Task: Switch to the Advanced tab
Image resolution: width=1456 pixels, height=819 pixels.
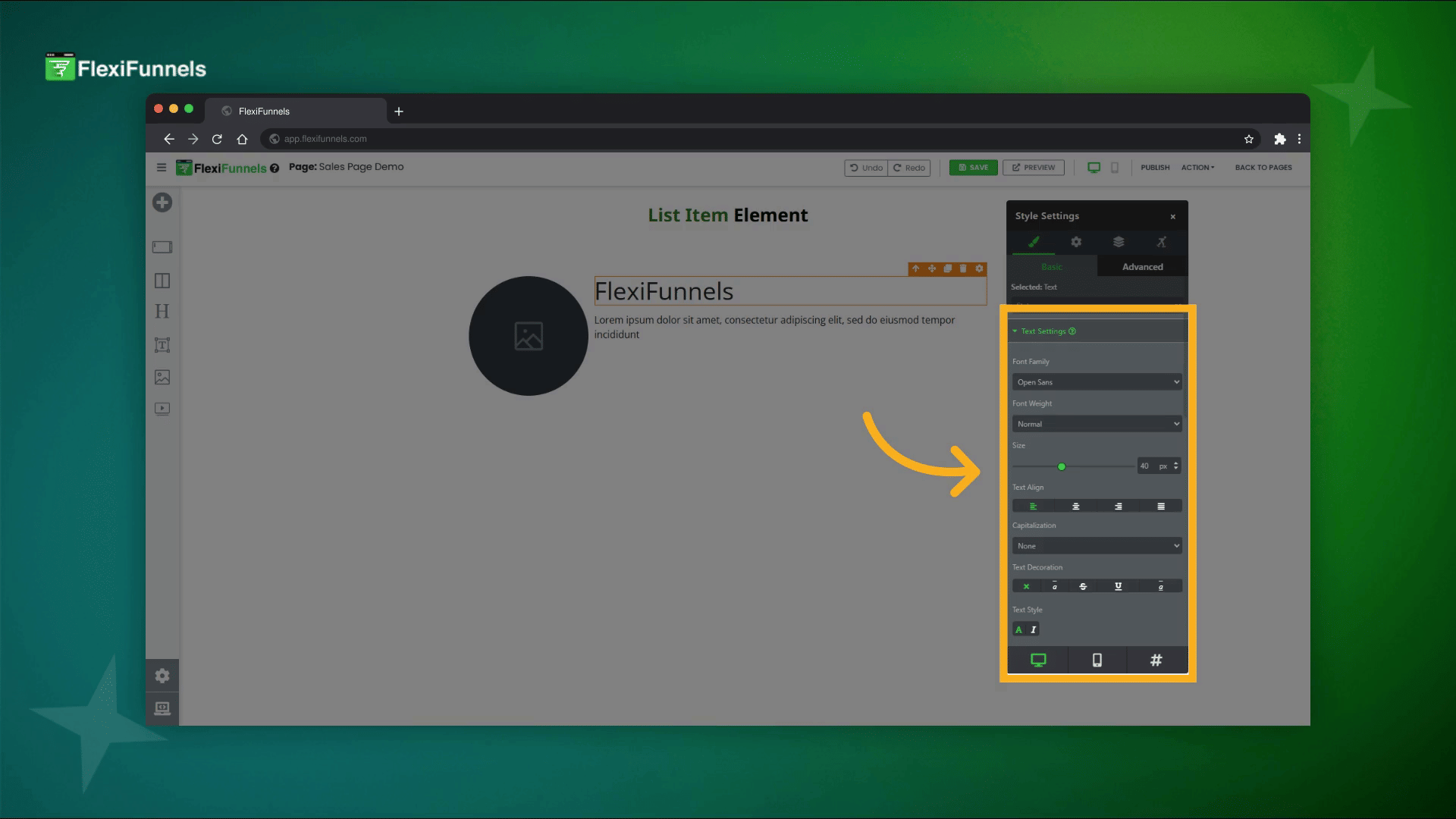Action: coord(1142,267)
